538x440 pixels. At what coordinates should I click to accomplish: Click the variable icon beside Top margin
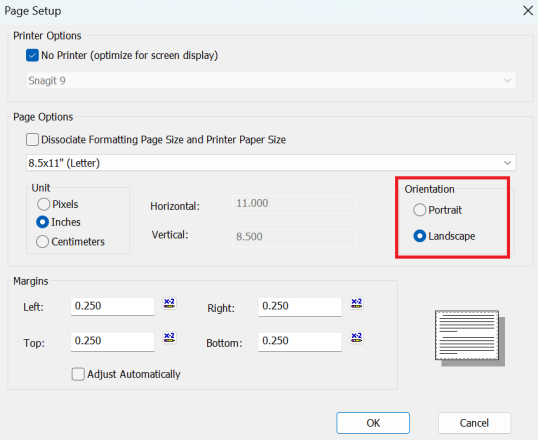(x=169, y=337)
